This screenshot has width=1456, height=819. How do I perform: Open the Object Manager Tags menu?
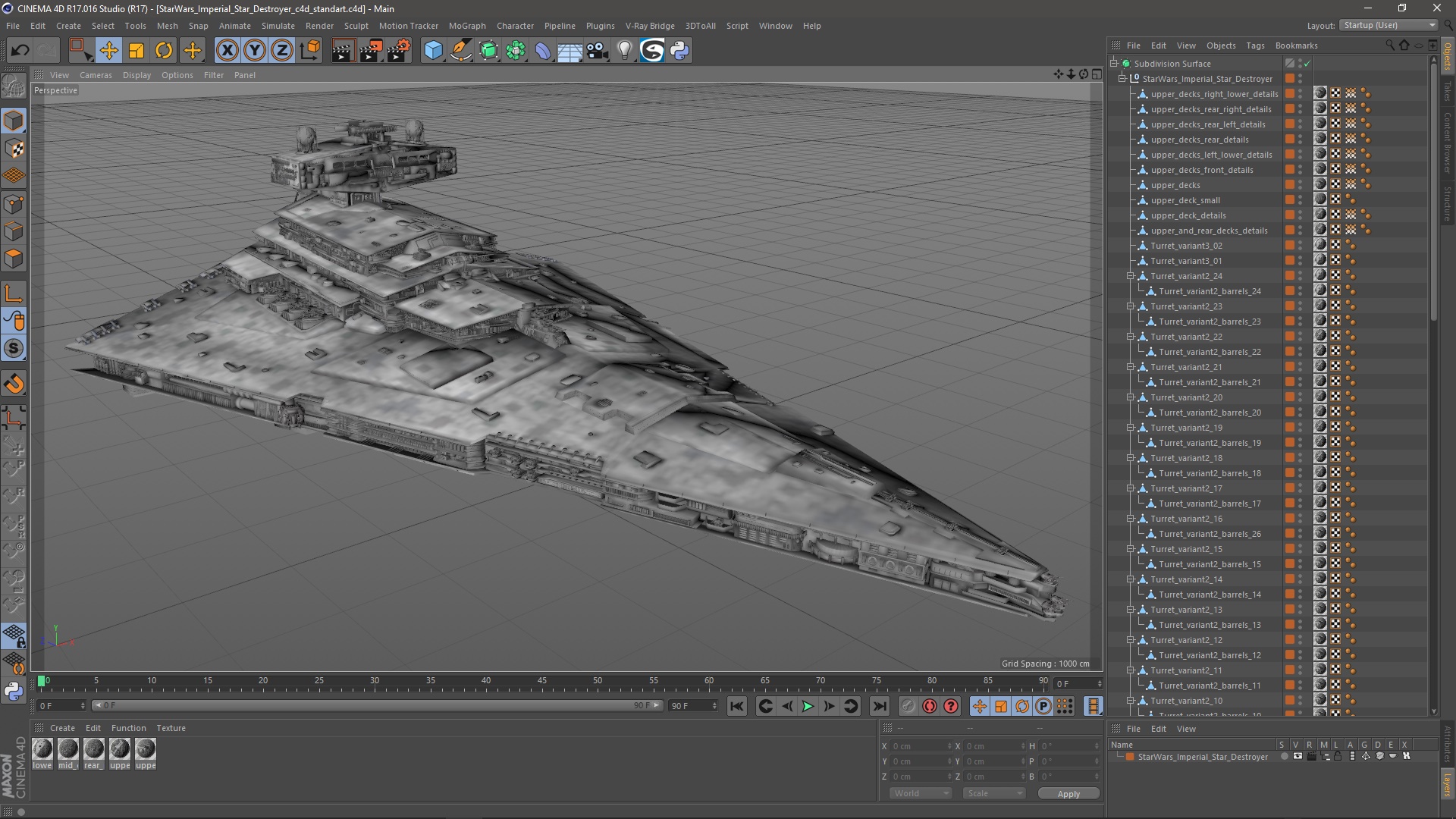[1255, 45]
